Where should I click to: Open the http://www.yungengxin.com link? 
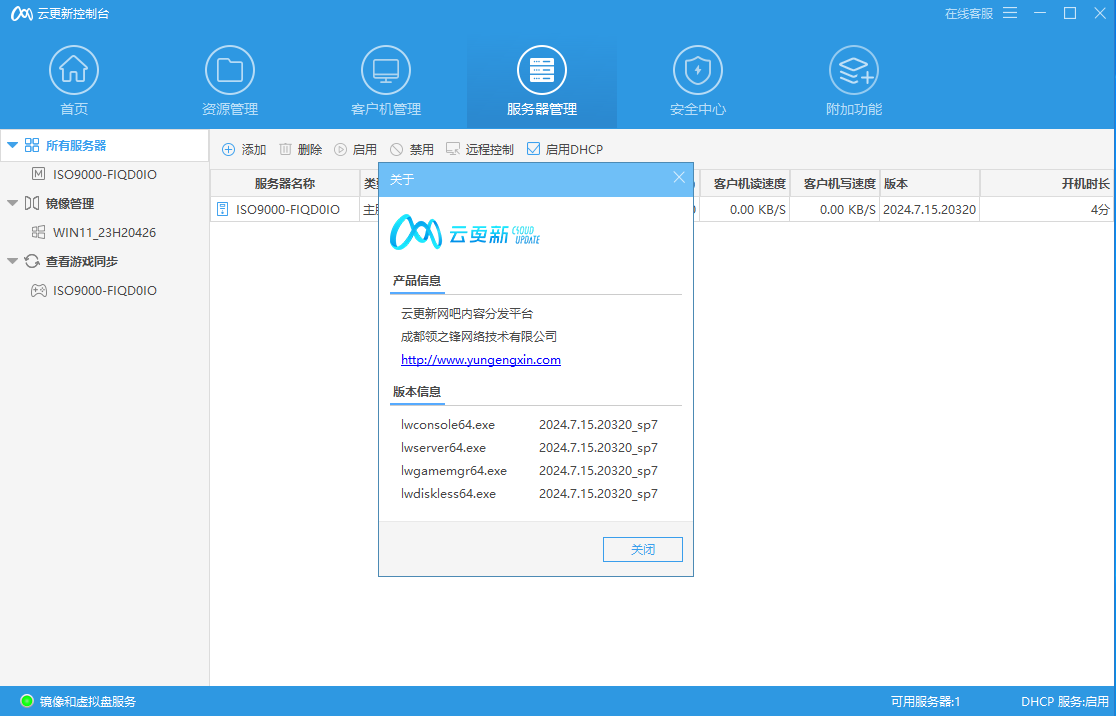coord(480,359)
